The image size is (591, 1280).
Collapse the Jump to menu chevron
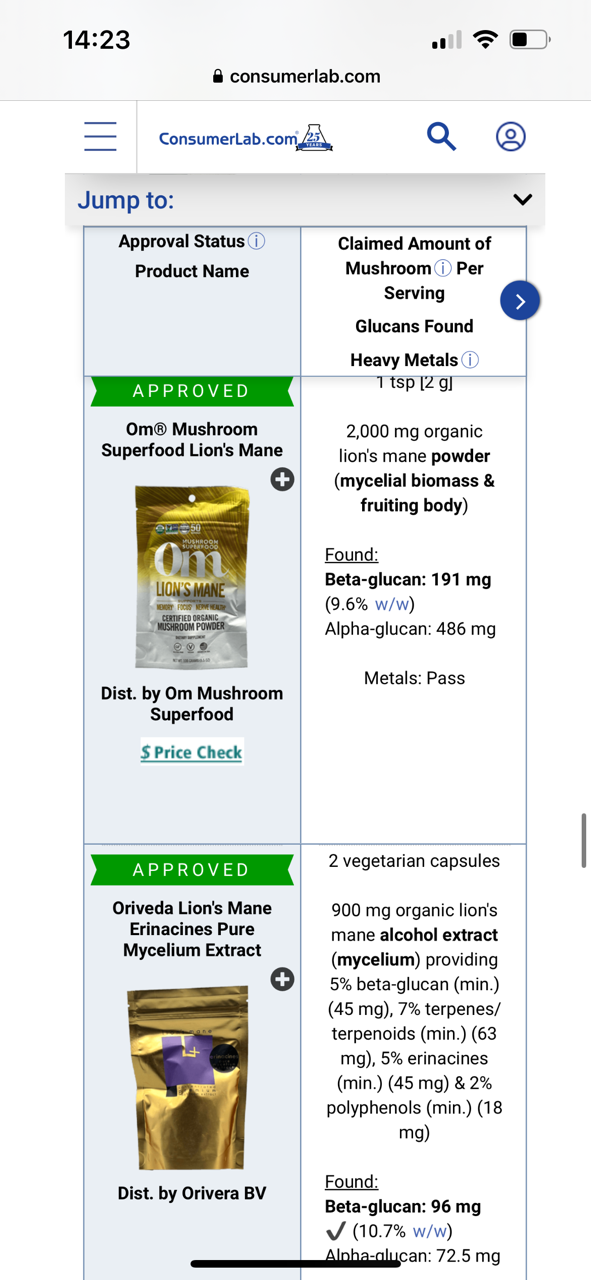[522, 199]
